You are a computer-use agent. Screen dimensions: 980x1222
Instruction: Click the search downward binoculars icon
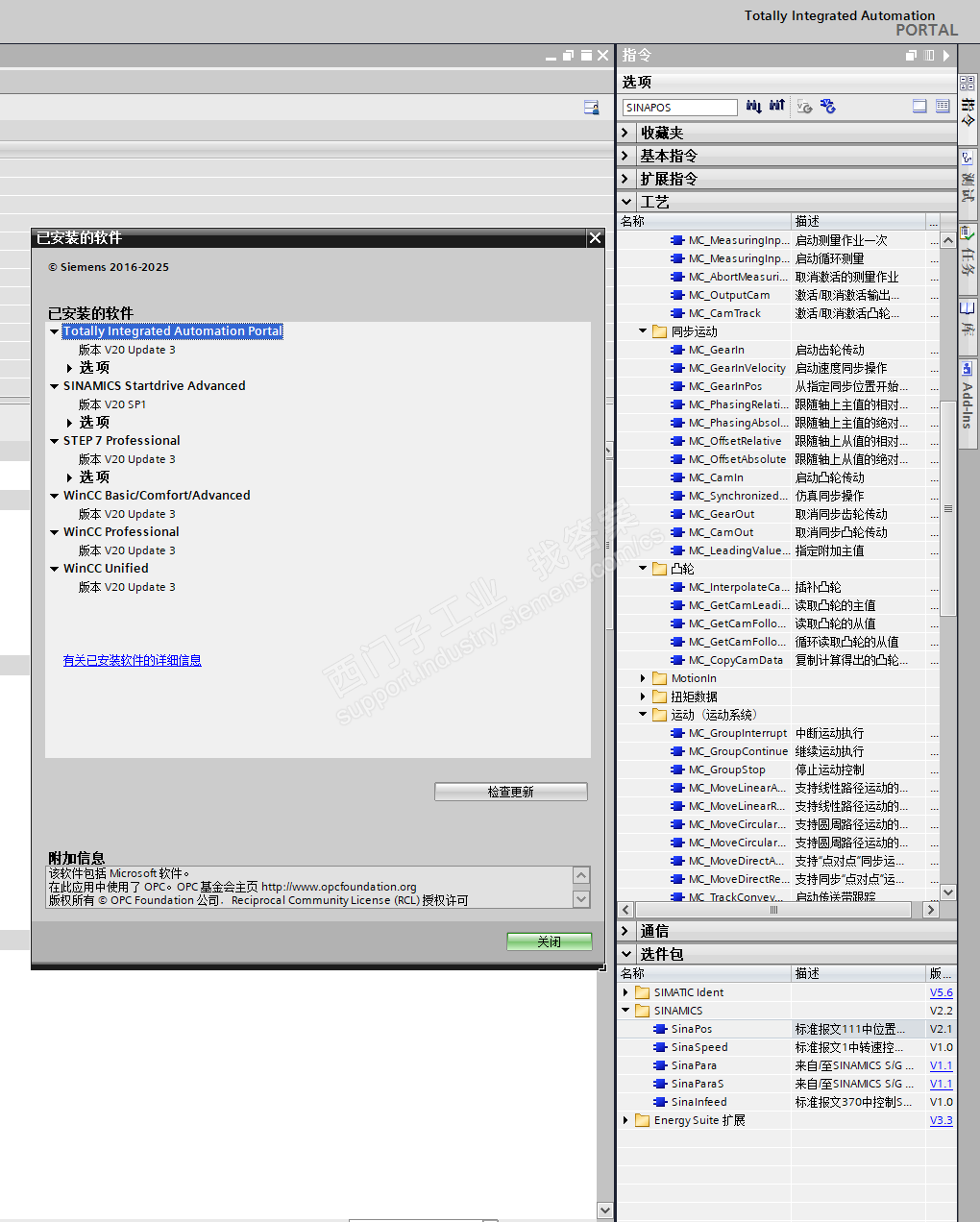coord(753,107)
